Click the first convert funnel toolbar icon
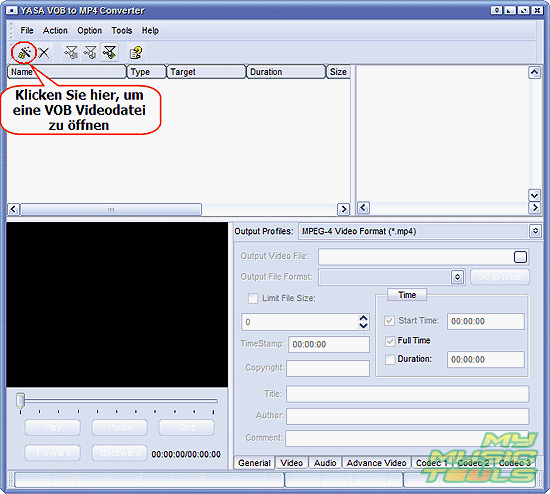 pyautogui.click(x=71, y=53)
